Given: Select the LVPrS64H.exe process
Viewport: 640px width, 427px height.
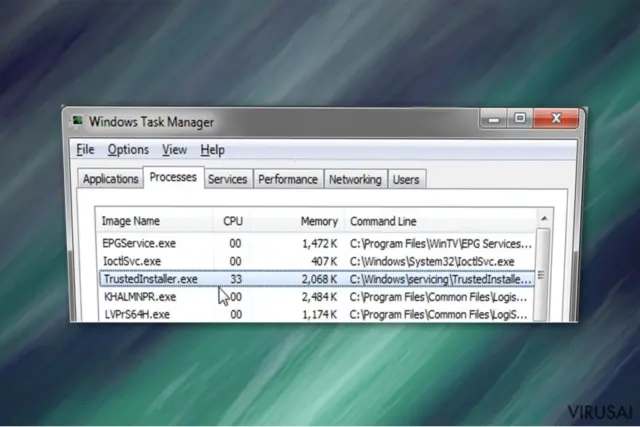Looking at the screenshot, I should coord(316,314).
